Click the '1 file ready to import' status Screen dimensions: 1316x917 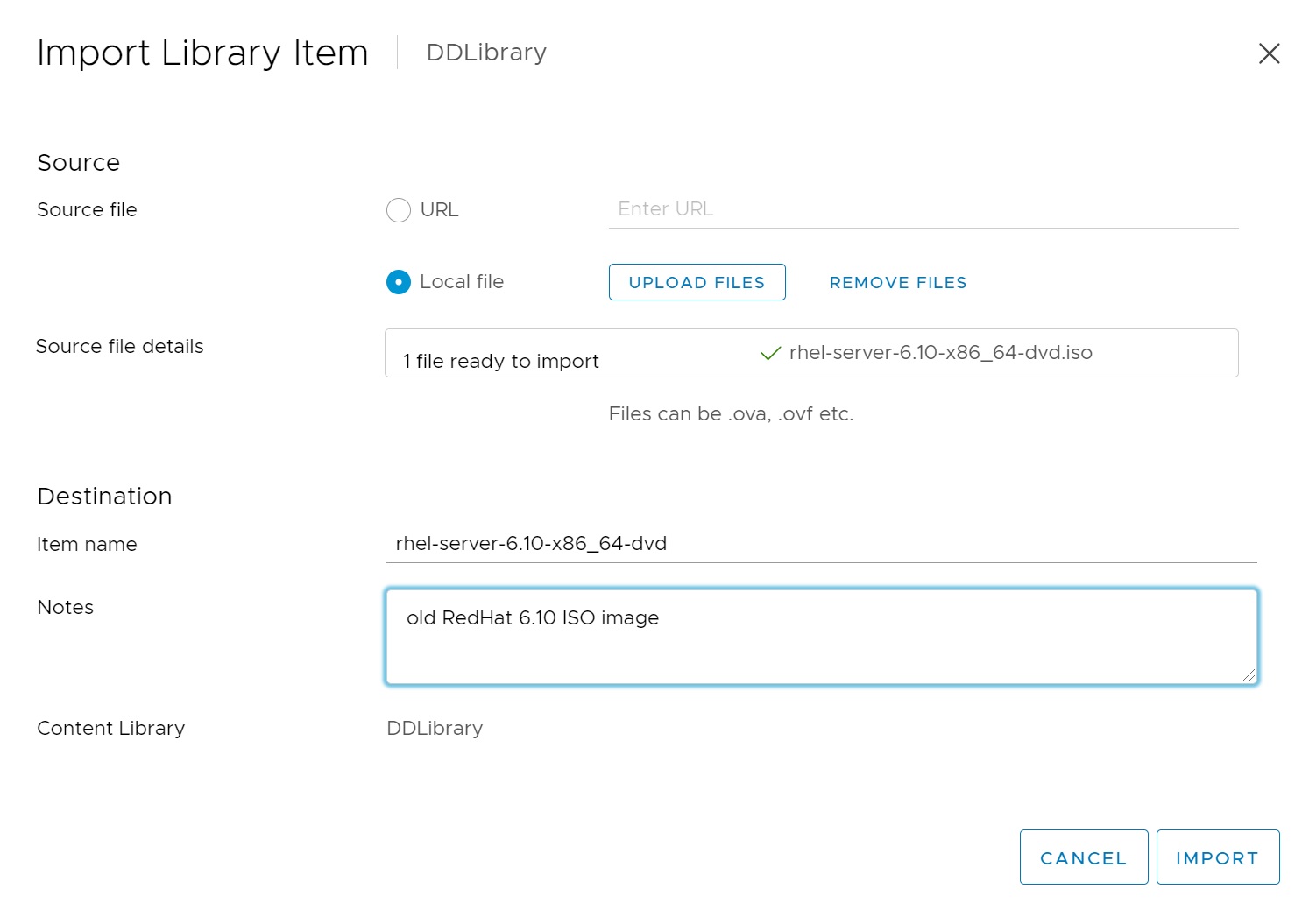501,361
